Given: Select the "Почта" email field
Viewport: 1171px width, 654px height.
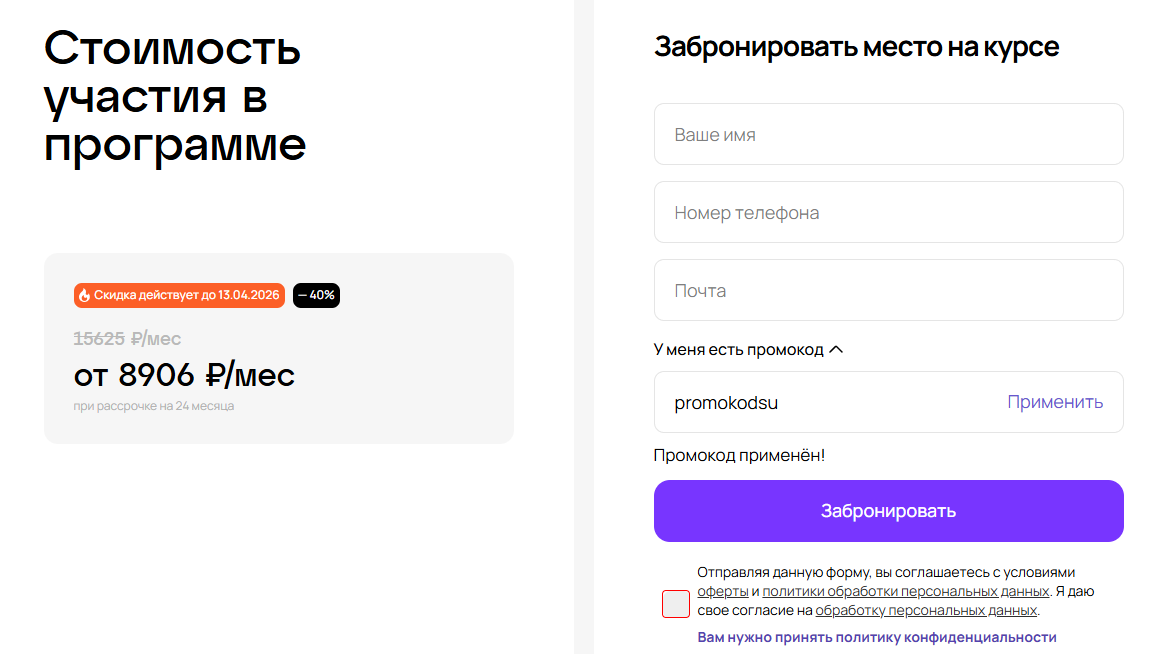Looking at the screenshot, I should click(888, 290).
